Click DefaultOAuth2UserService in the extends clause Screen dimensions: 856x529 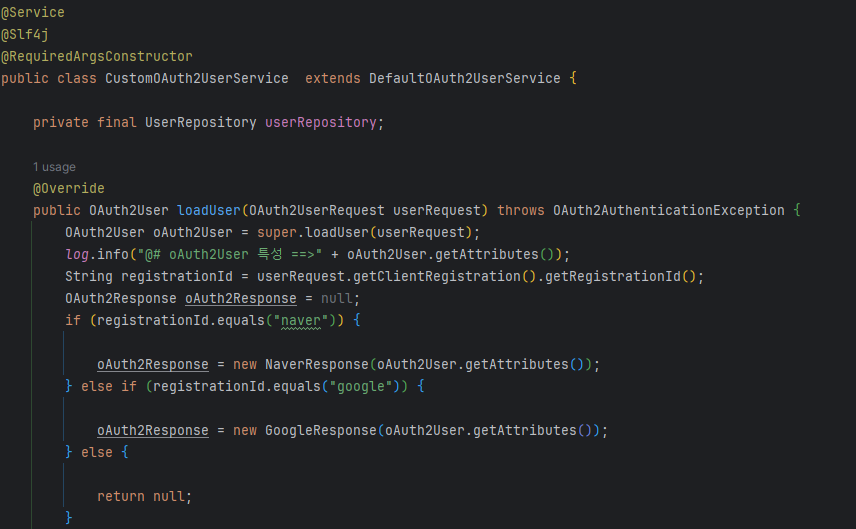click(x=465, y=79)
